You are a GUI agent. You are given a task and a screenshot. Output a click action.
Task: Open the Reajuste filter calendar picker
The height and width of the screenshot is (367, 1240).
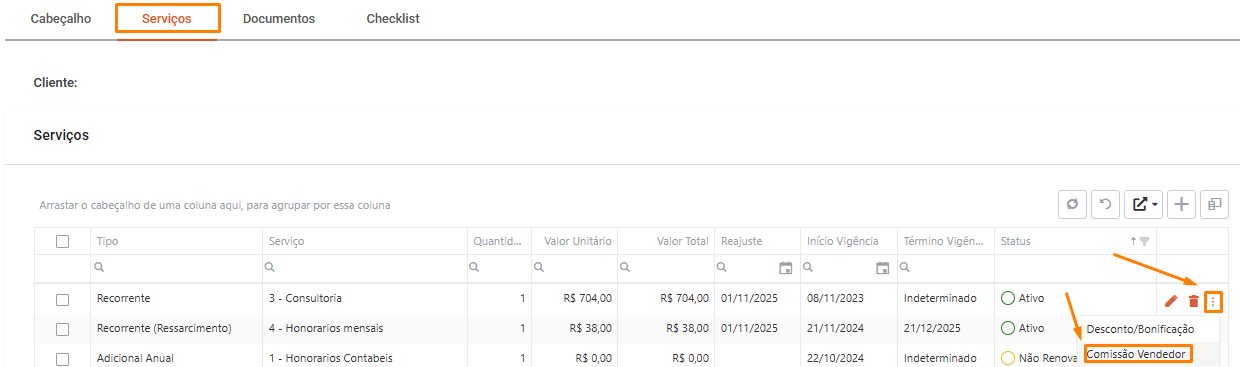tap(785, 268)
